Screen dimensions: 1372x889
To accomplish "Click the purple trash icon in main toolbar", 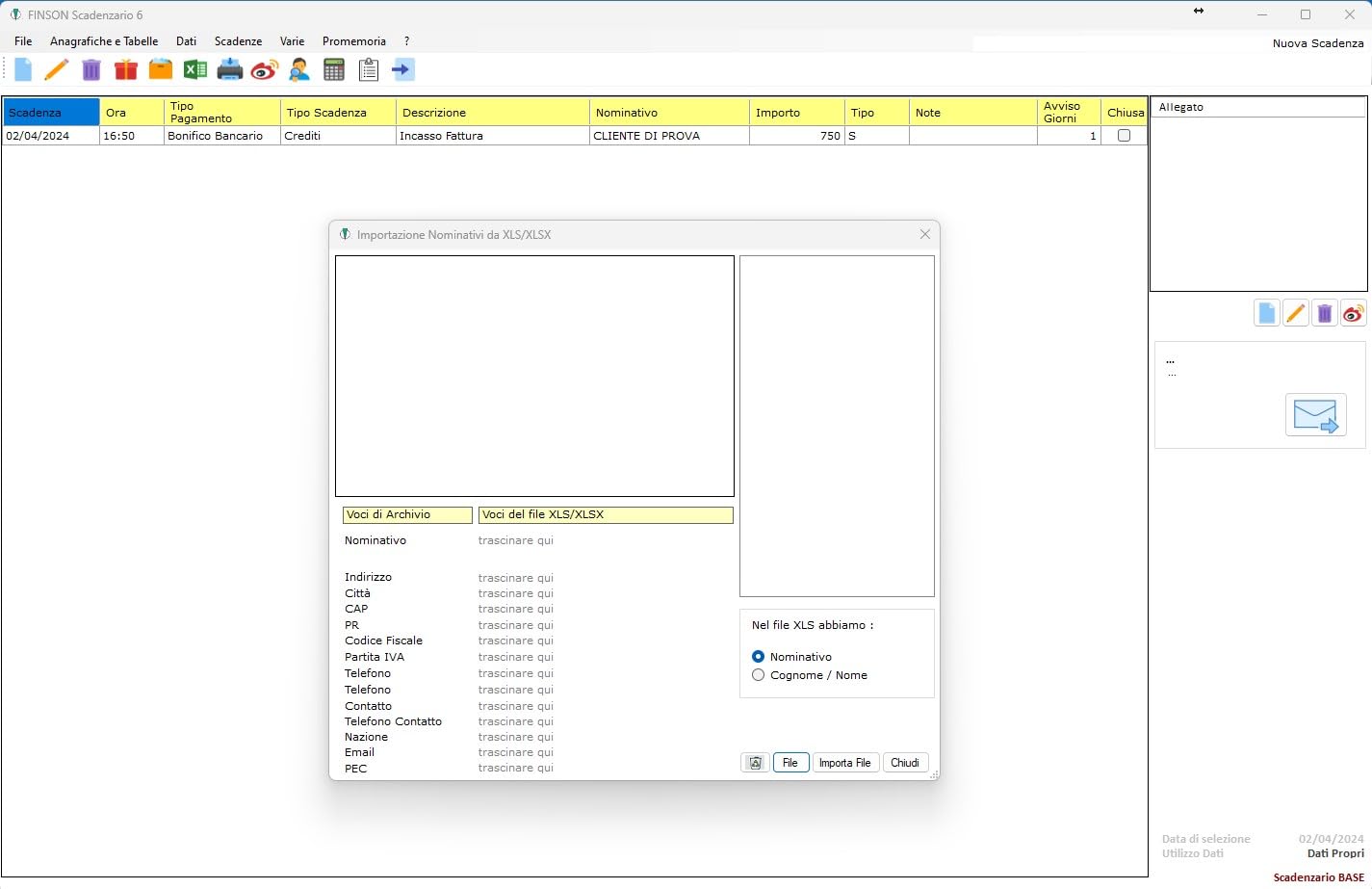I will pos(91,69).
